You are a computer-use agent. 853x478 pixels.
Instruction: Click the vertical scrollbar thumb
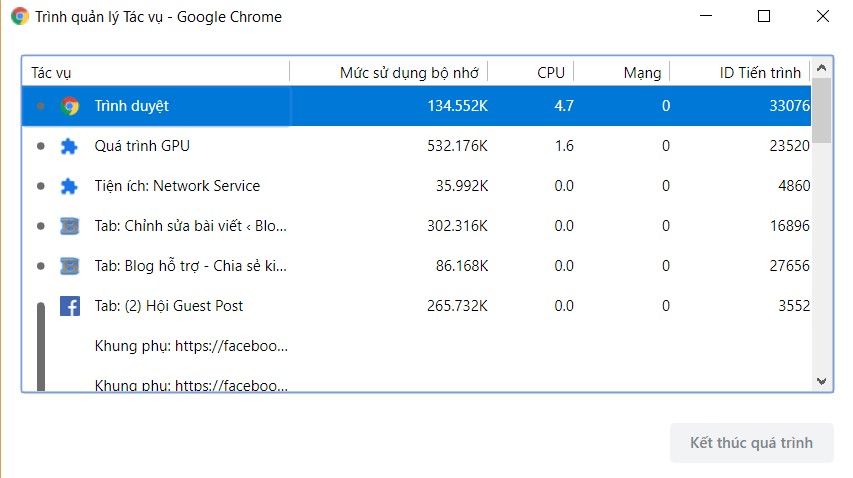(821, 110)
